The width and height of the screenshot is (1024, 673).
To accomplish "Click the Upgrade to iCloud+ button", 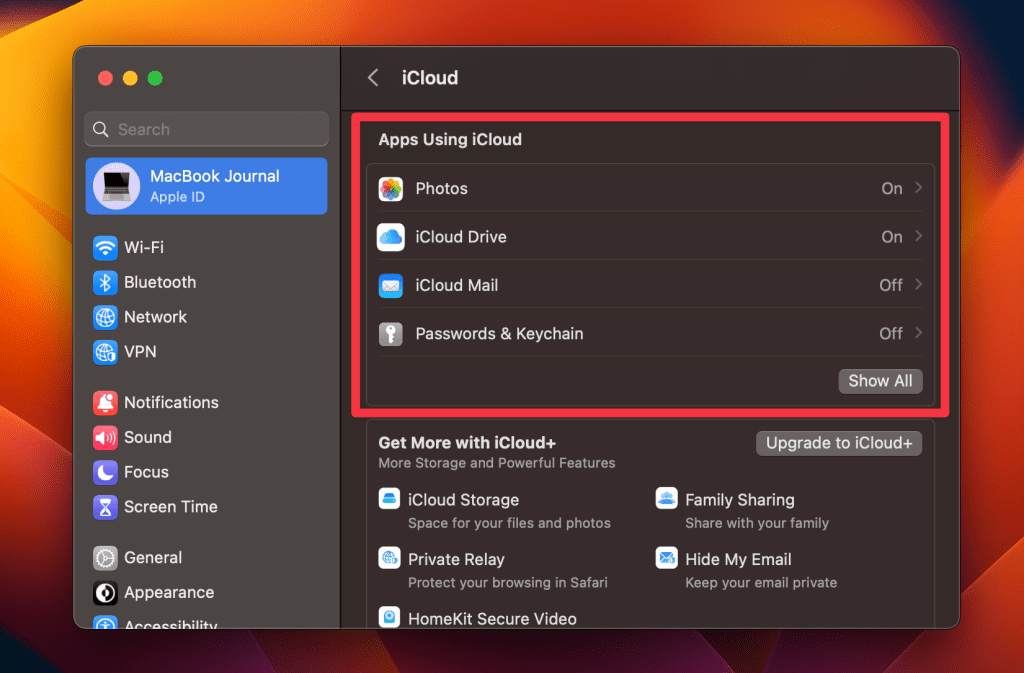I will 838,443.
